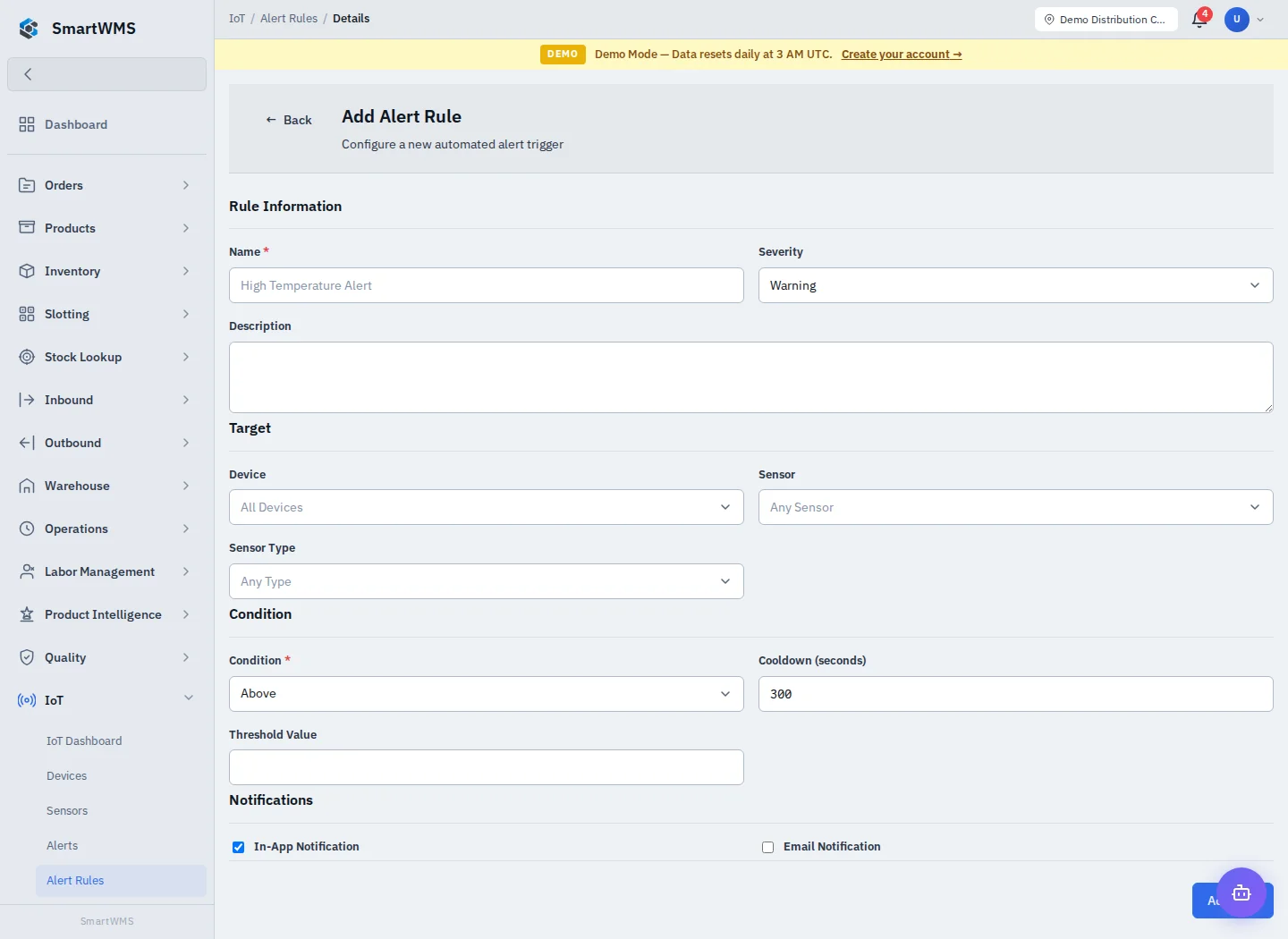Open the Sensor dropdown showing Any Sensor
The height and width of the screenshot is (939, 1288).
click(1015, 507)
